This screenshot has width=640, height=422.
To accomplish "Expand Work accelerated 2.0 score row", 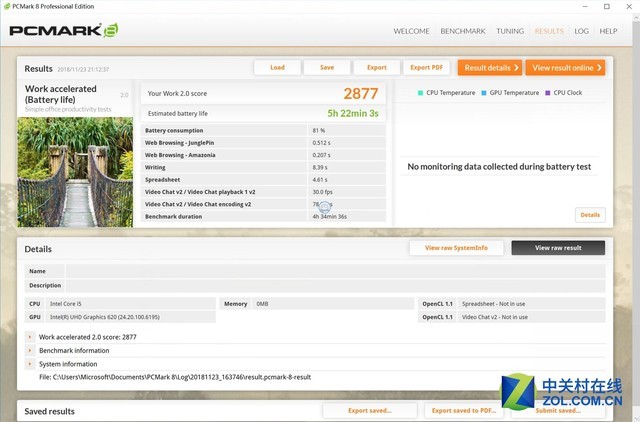I will 30,337.
